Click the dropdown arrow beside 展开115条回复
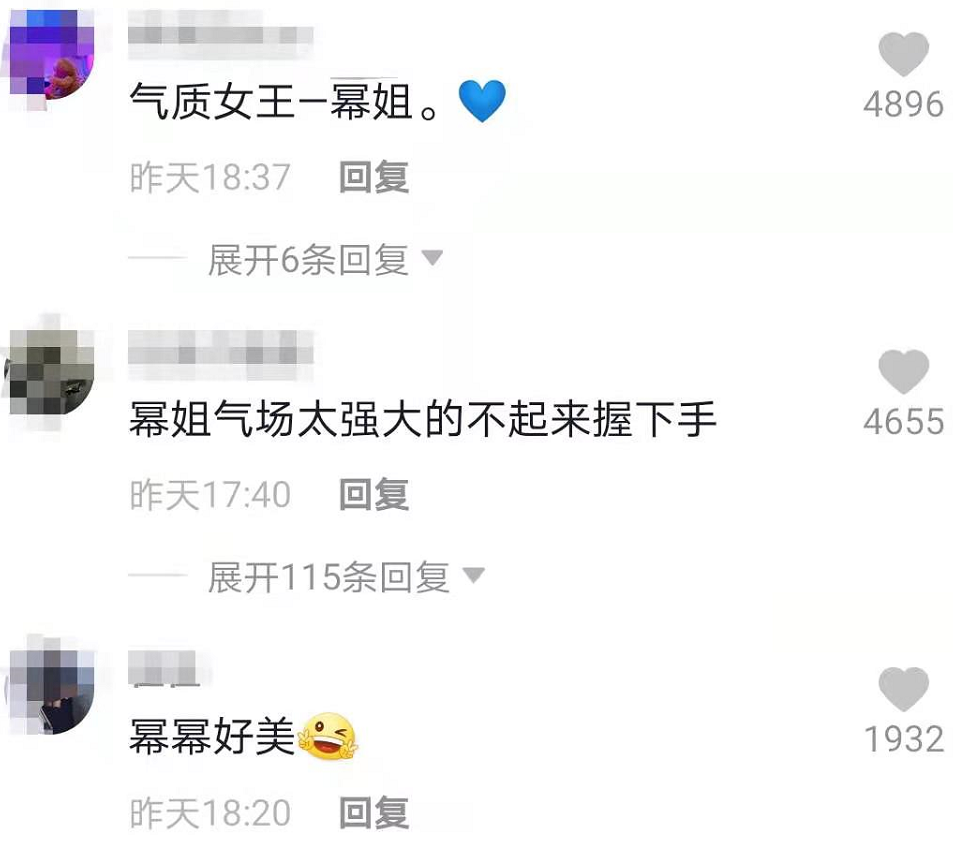 474,575
